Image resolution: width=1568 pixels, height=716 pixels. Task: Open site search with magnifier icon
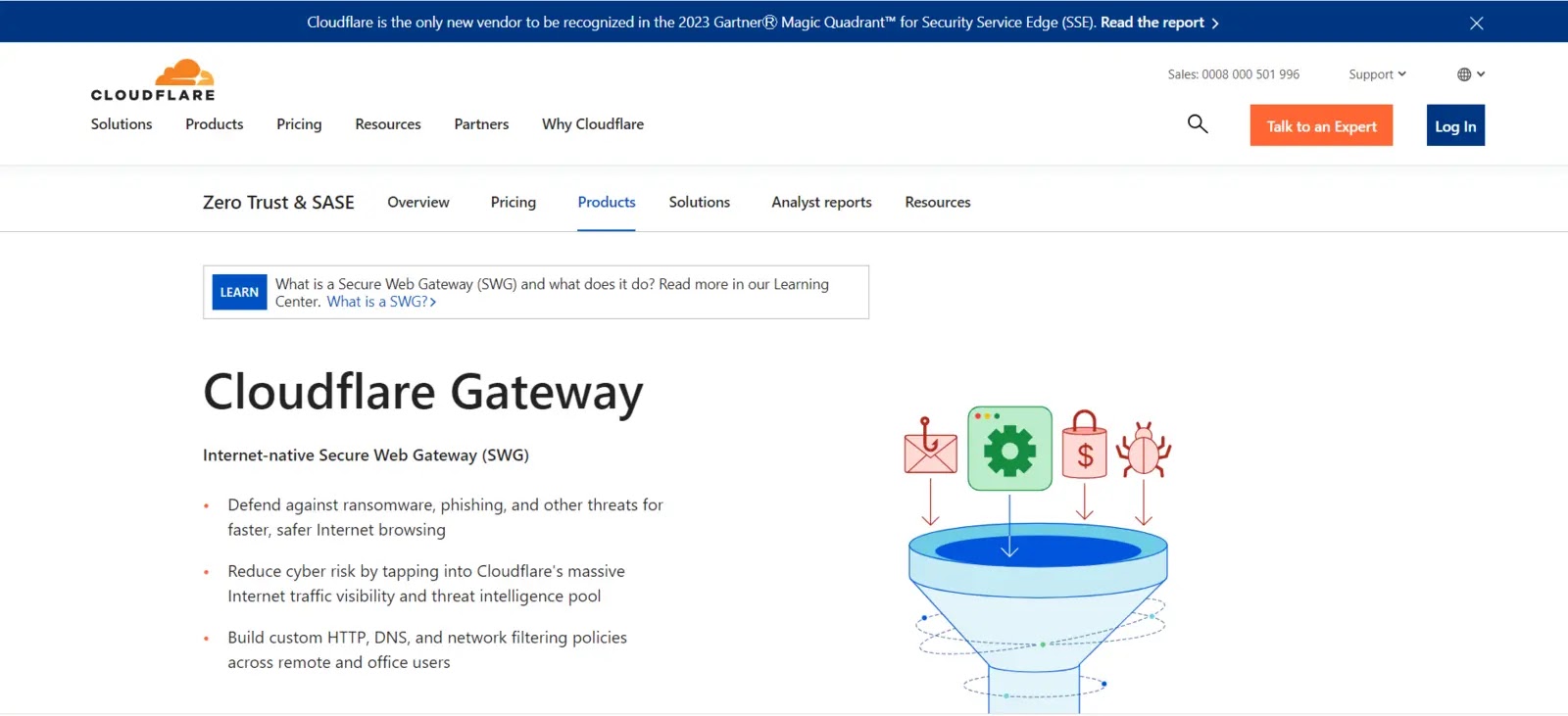point(1197,124)
